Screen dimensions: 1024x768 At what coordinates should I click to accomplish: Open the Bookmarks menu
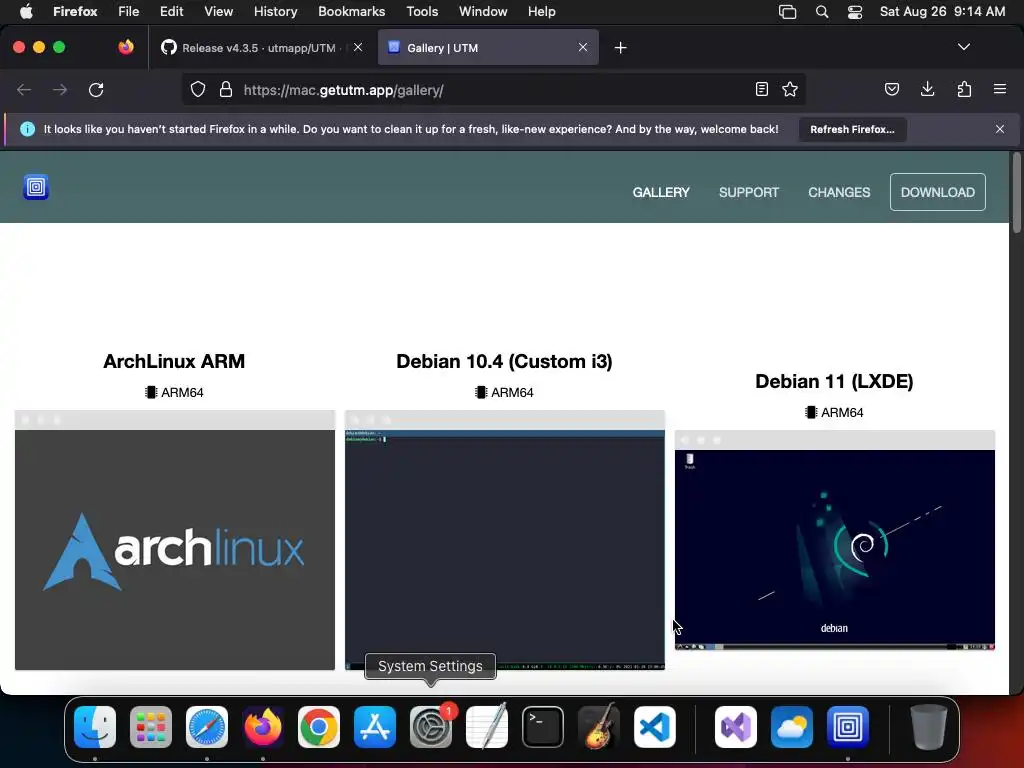351,11
